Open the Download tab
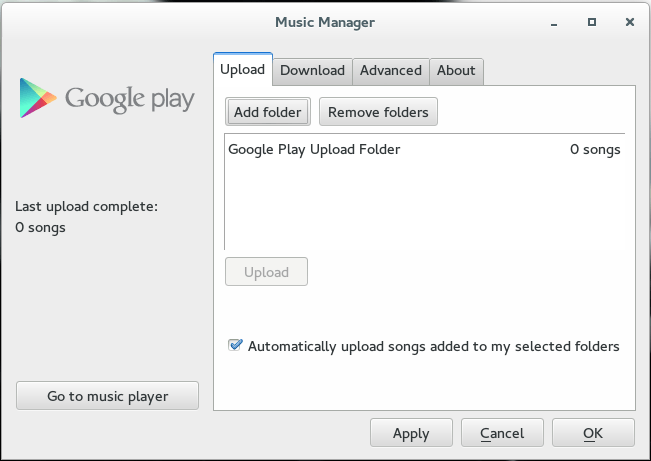Image resolution: width=651 pixels, height=461 pixels. click(312, 71)
